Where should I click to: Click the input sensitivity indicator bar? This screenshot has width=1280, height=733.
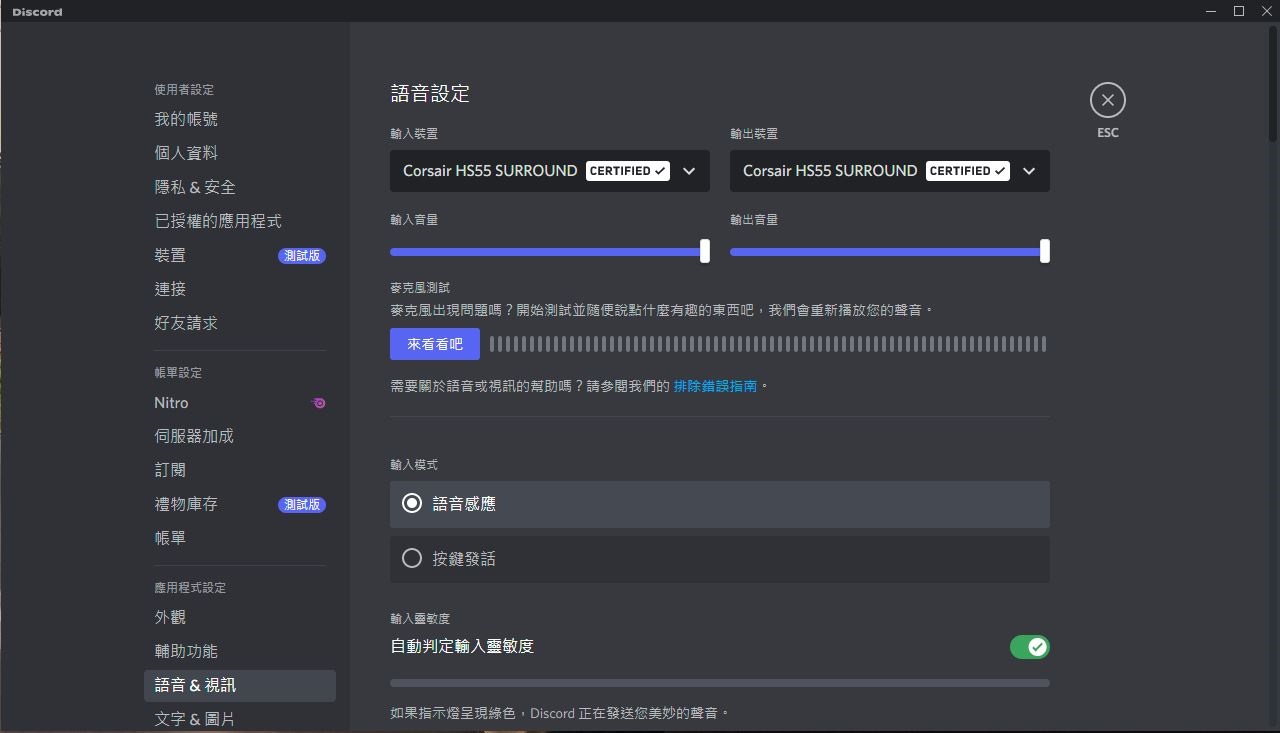point(720,683)
